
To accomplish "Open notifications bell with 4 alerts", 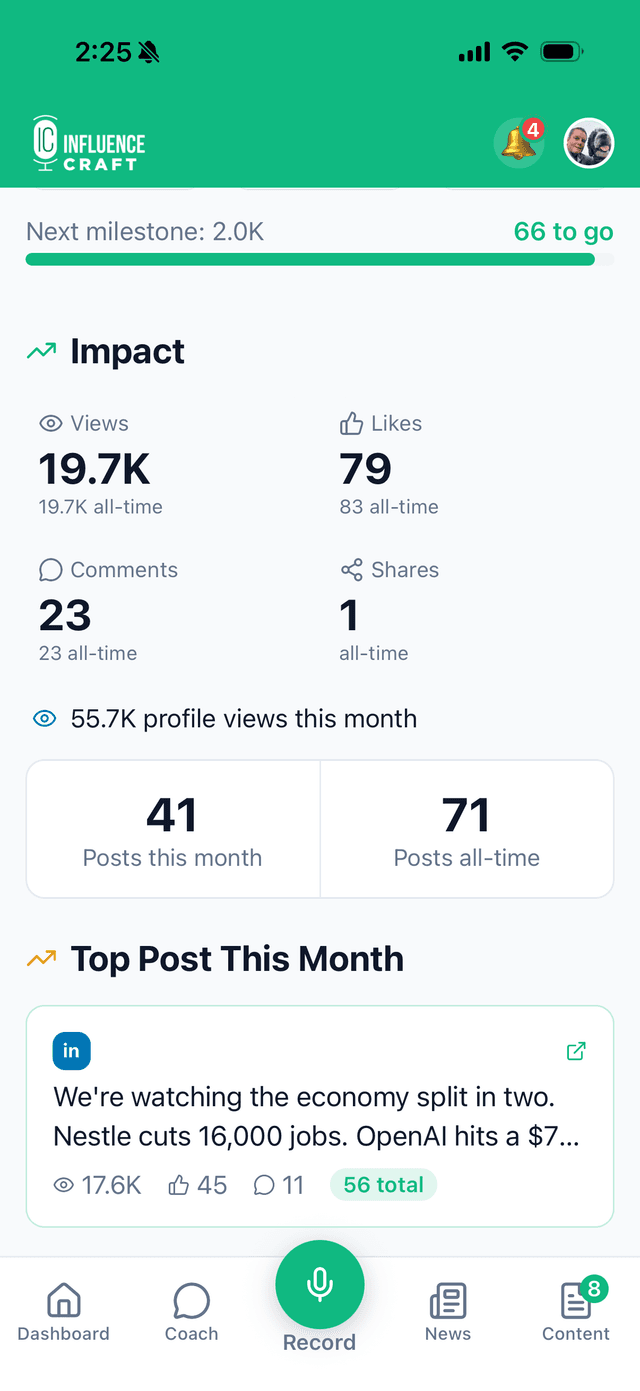I will (518, 144).
